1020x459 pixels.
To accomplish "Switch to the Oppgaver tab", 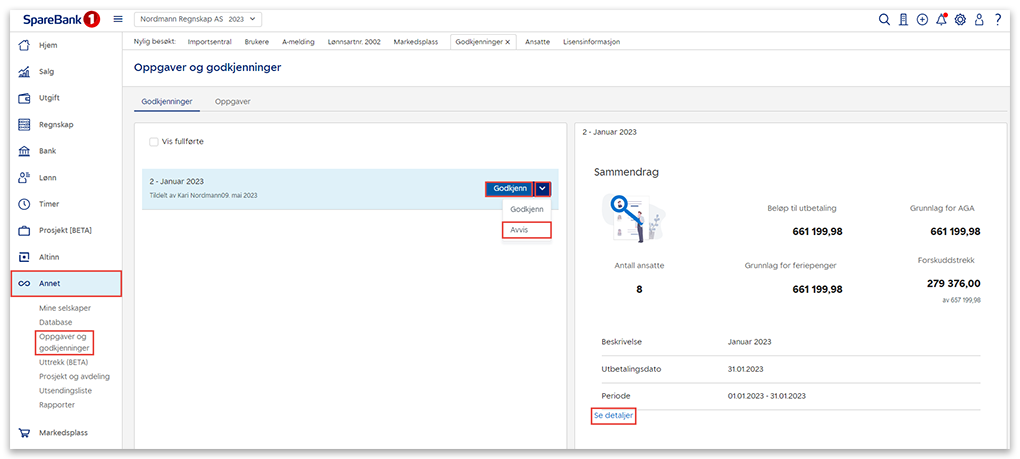I will tap(232, 102).
